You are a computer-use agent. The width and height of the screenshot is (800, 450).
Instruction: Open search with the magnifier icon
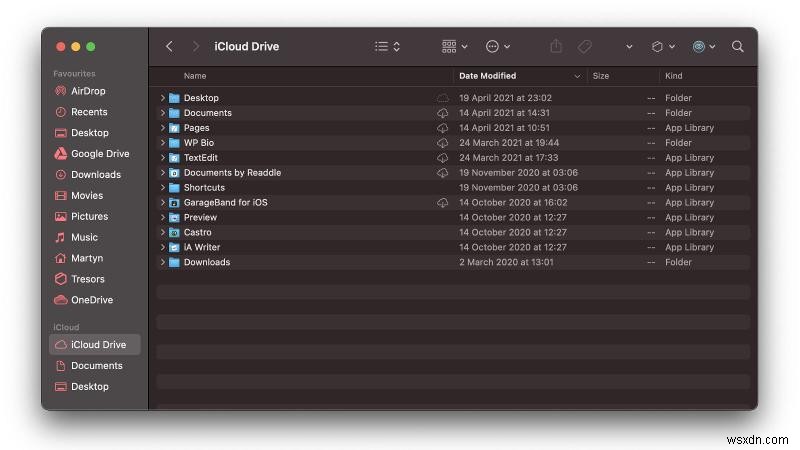tap(737, 46)
